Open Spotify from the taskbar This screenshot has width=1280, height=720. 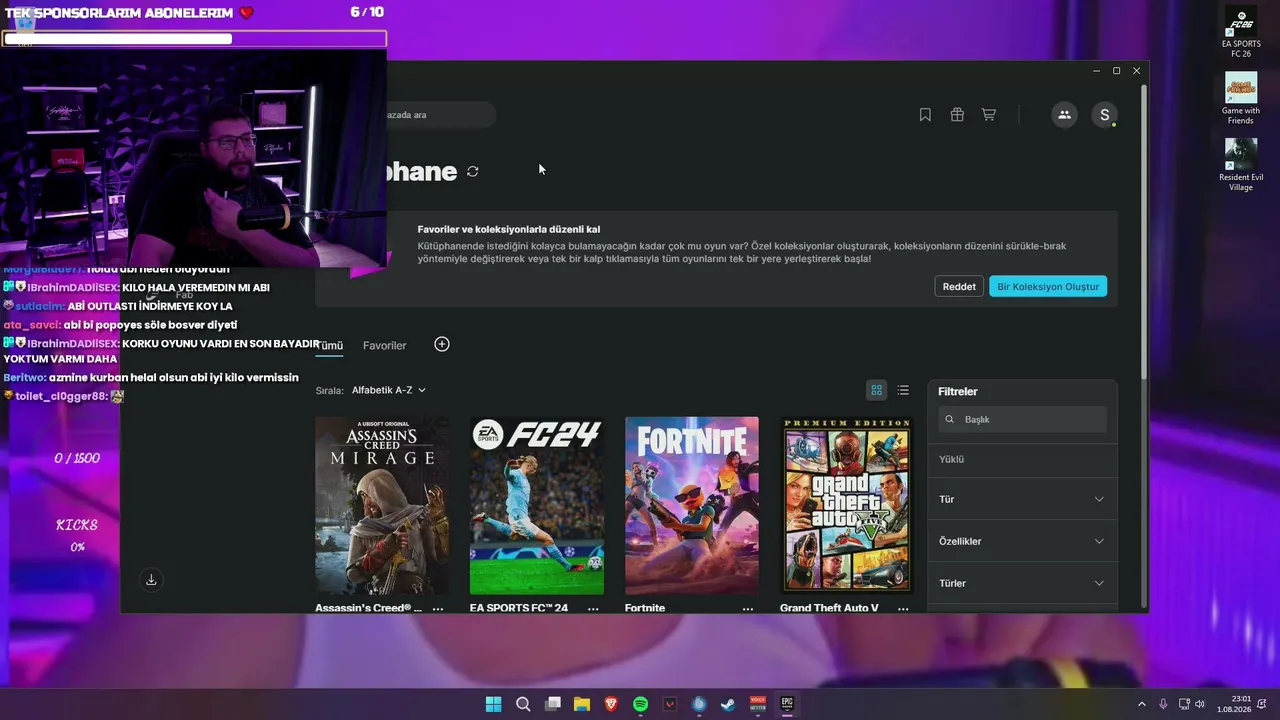pos(640,704)
